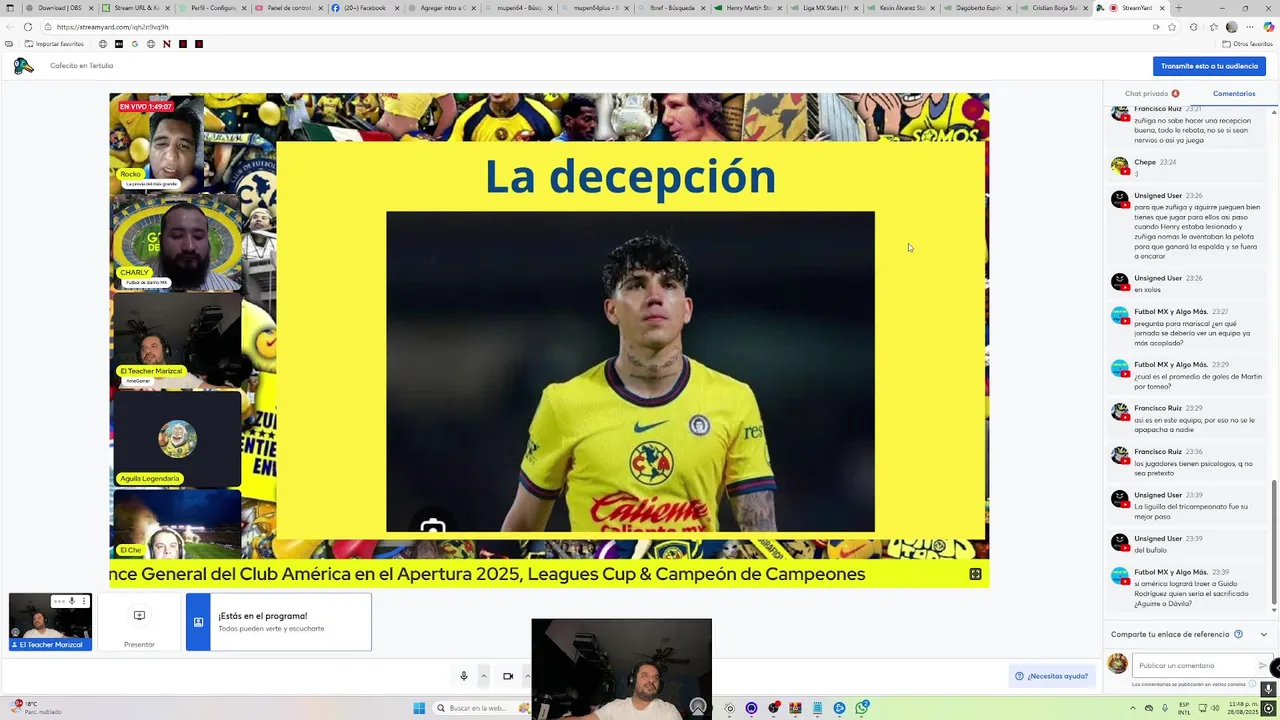
Task: Click Rocko's video feed on stage
Action: click(x=158, y=143)
